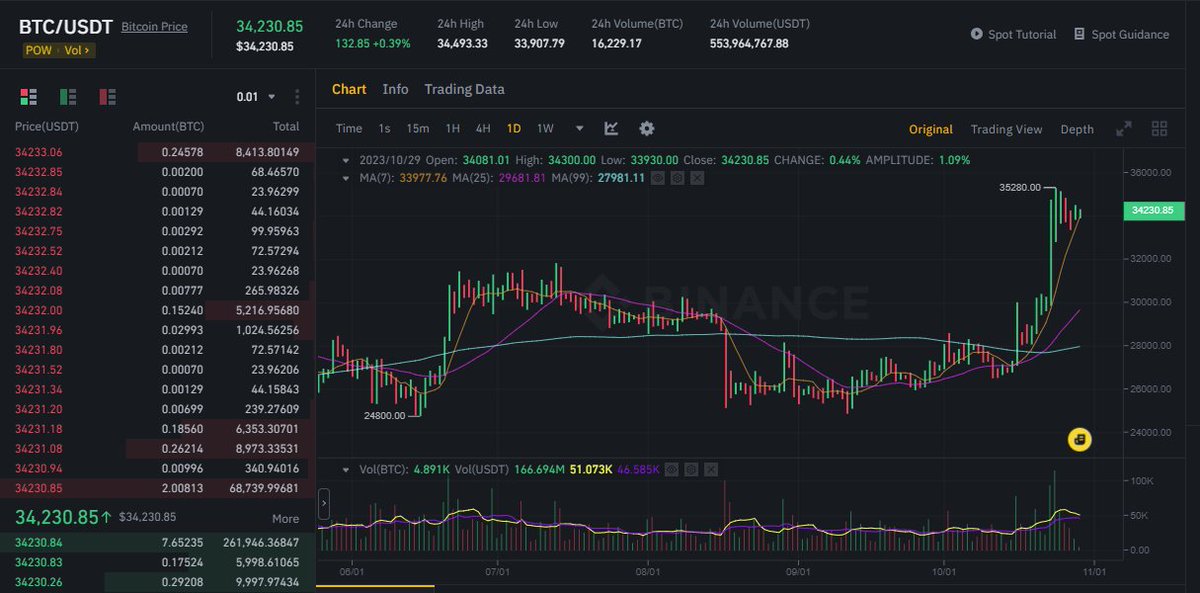Select buy order at price 34230.26
The image size is (1200, 593).
tap(157, 582)
